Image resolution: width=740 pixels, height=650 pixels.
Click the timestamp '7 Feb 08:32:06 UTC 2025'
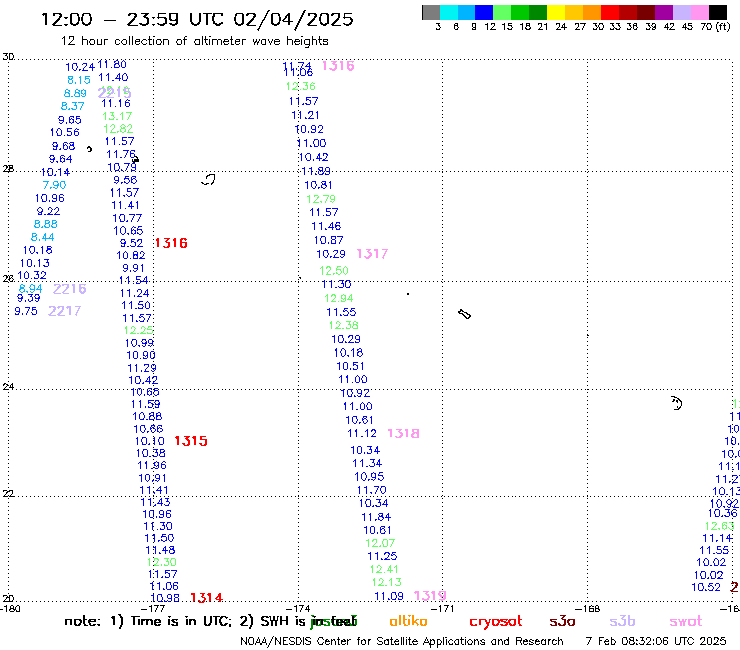click(x=656, y=642)
